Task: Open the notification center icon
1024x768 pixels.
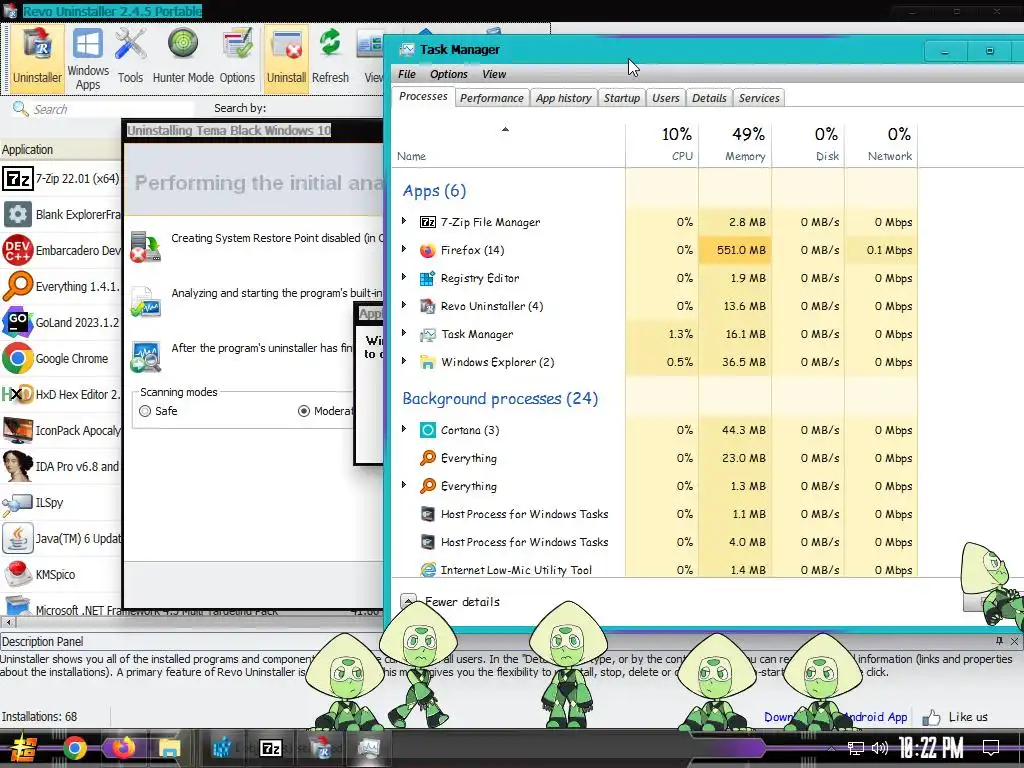Action: click(991, 748)
